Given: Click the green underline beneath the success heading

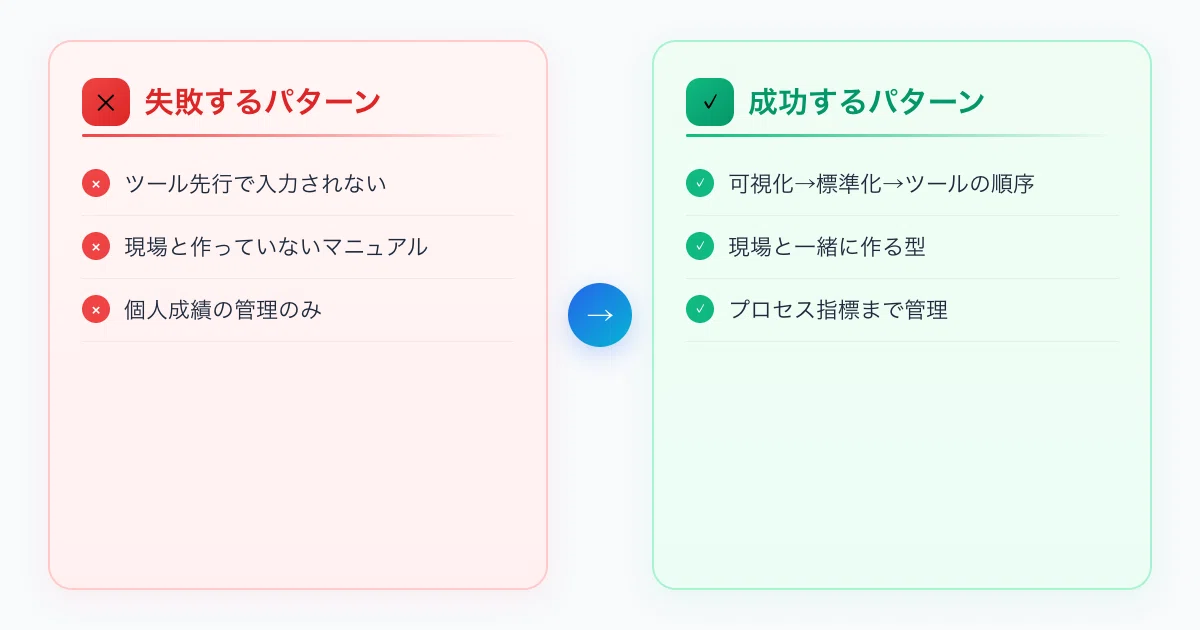Looking at the screenshot, I should (x=902, y=135).
